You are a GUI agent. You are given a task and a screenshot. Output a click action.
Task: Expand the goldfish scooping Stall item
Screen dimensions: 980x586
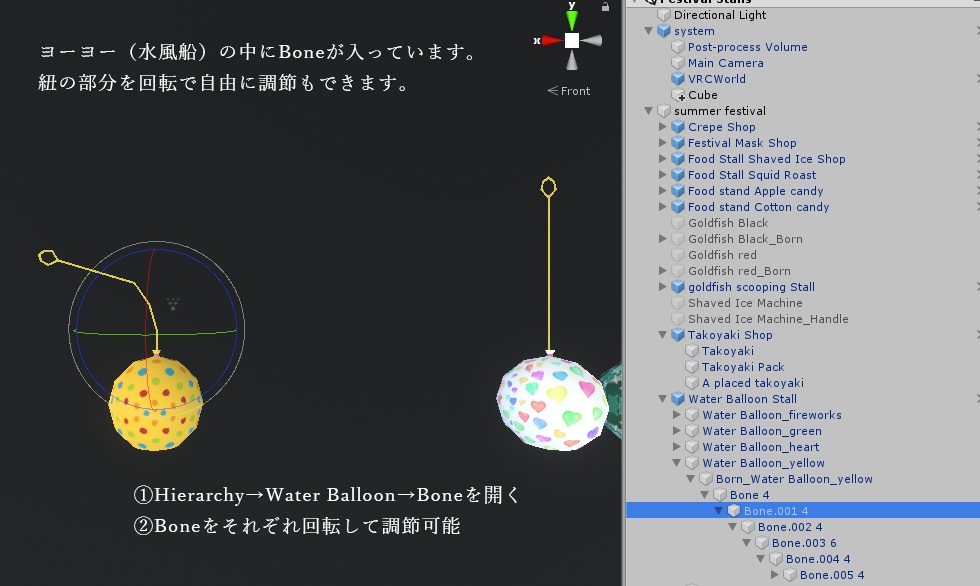click(x=662, y=287)
